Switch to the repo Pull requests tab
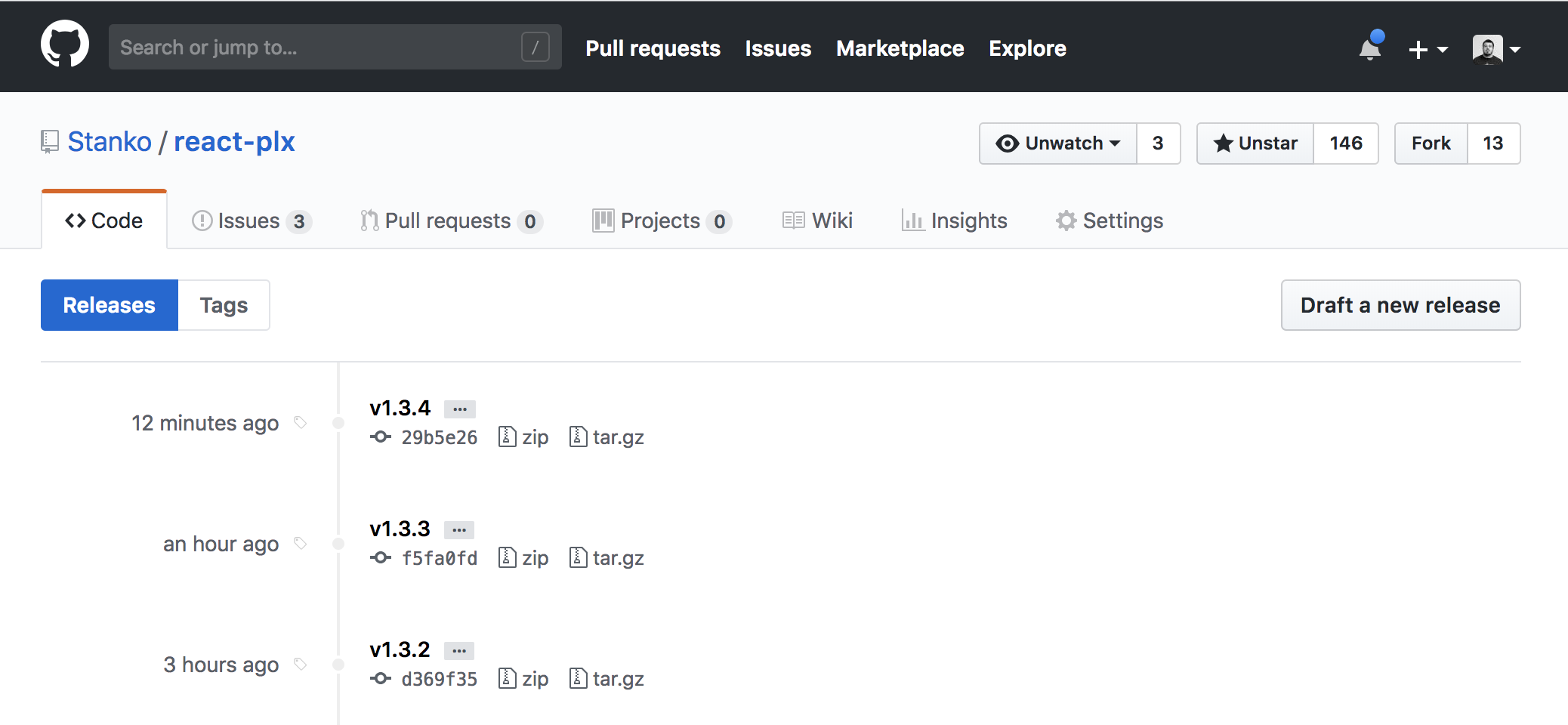The image size is (1568, 725). 451,221
